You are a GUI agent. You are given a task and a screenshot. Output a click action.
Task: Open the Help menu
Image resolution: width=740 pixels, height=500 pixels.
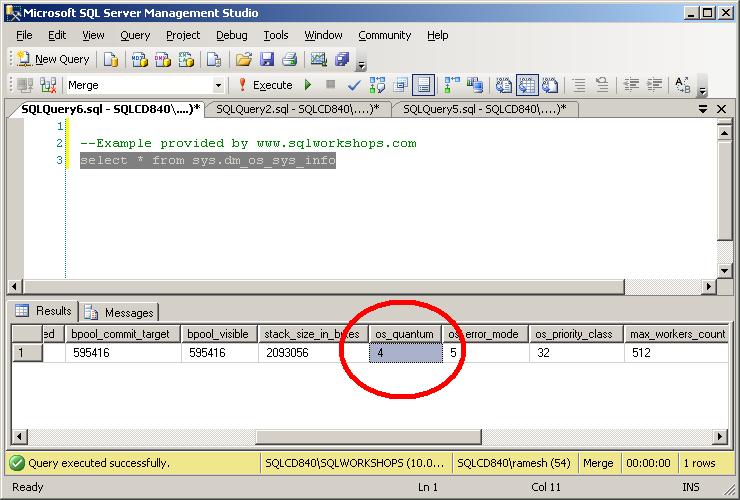[x=437, y=35]
